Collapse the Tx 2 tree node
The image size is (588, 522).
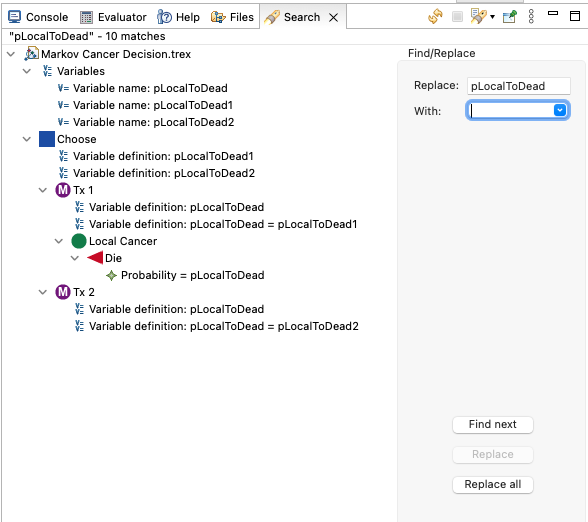(x=43, y=292)
